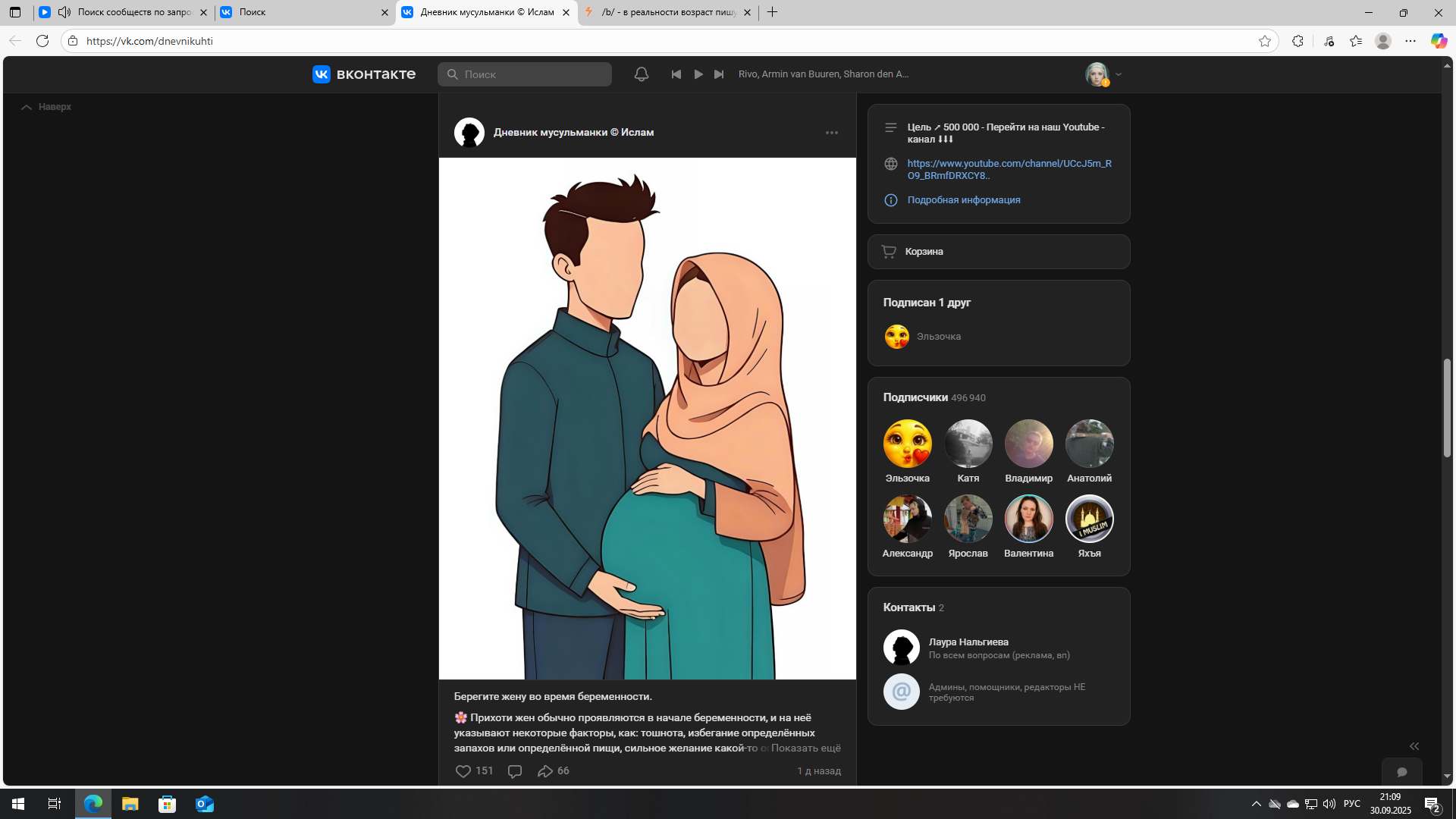The width and height of the screenshot is (1456, 819).
Task: Open VK notifications bell
Action: coord(642,74)
